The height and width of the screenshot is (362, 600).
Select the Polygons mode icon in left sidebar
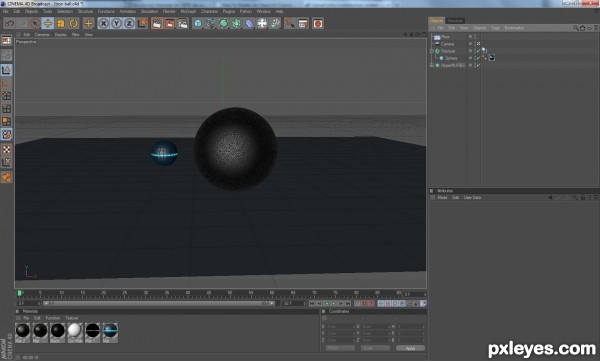tap(7, 121)
